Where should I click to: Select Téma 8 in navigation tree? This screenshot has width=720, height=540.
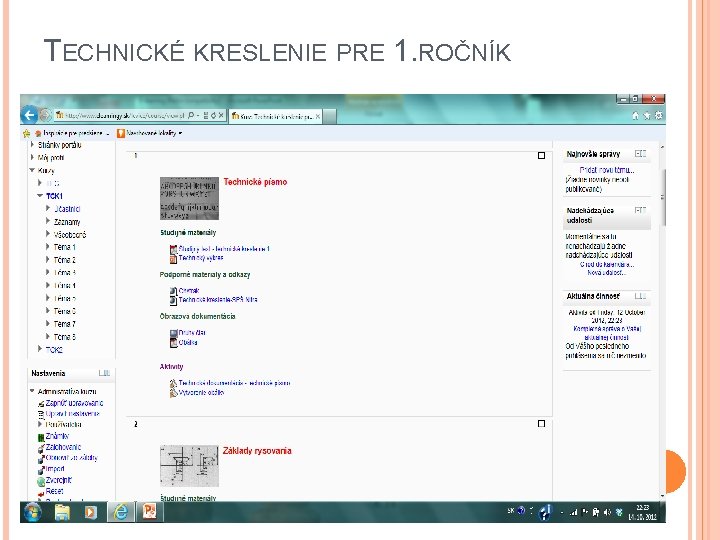pyautogui.click(x=65, y=337)
